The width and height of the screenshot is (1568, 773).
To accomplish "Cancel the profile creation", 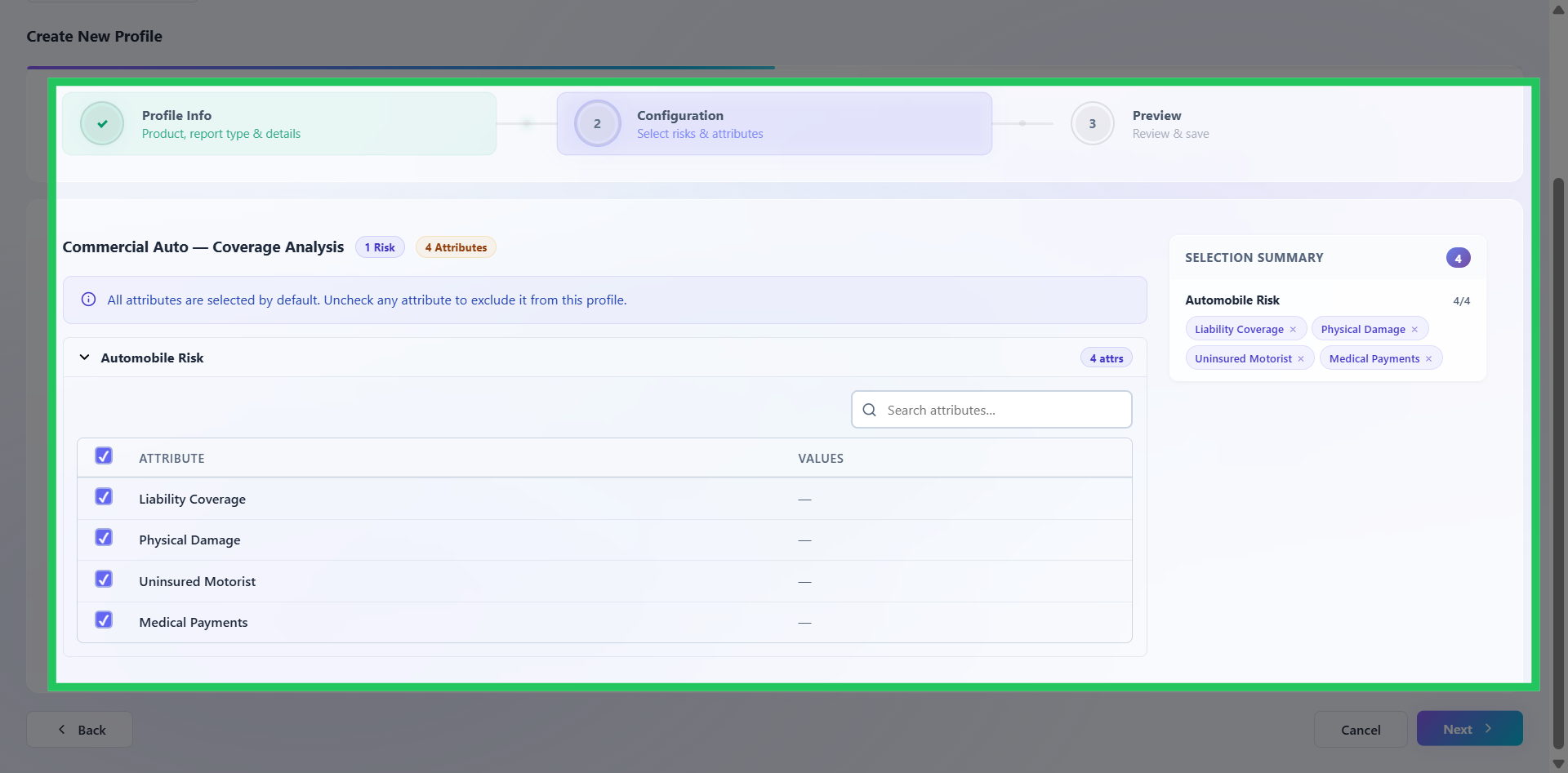I will coord(1361,730).
